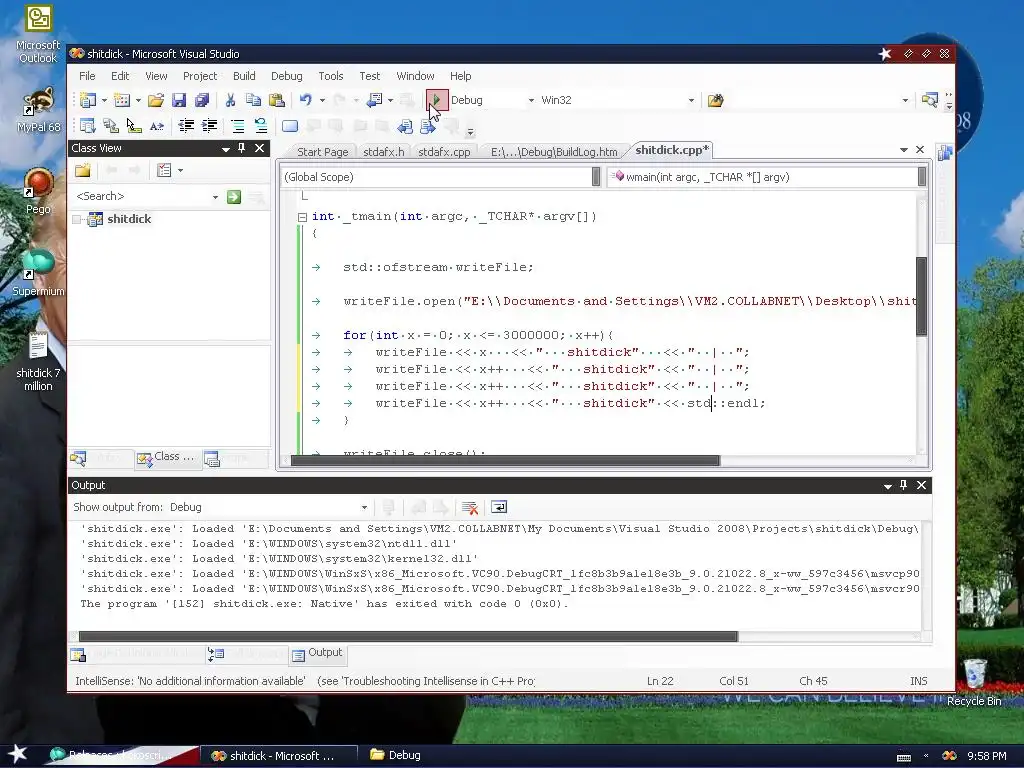Click the Output panel horizontal scrollbar

(408, 637)
